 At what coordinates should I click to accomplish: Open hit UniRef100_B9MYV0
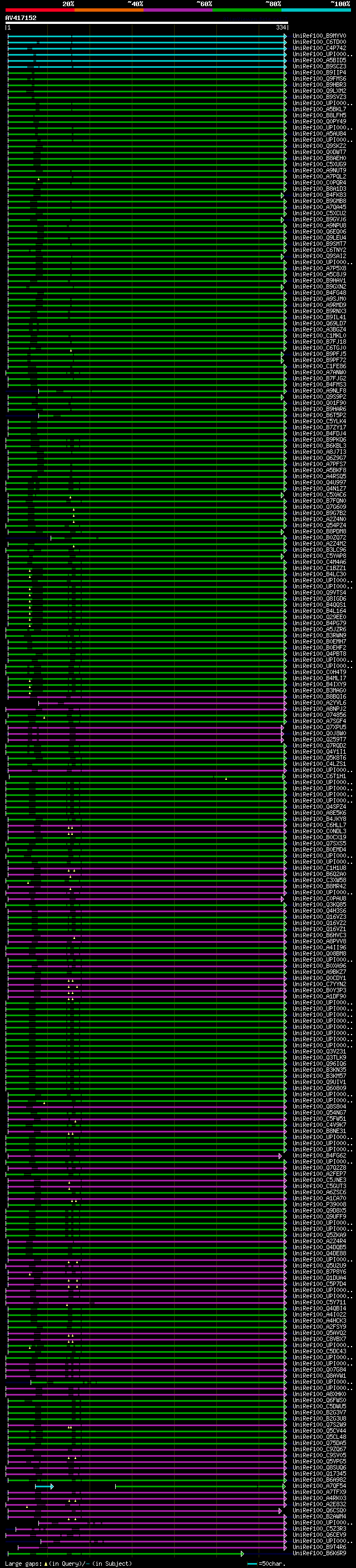(x=319, y=36)
